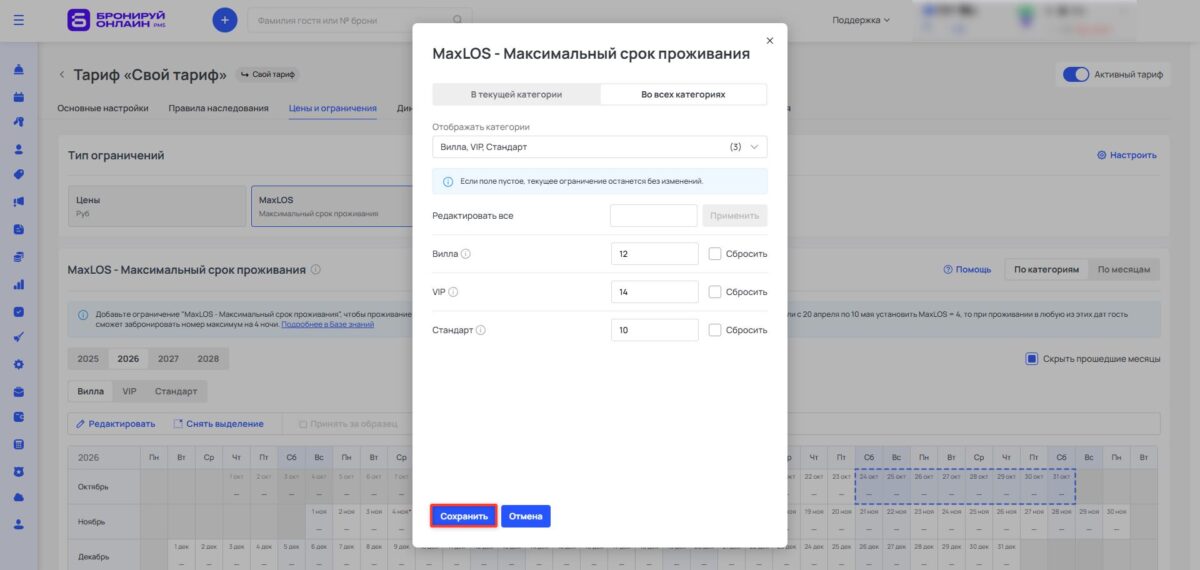Viewport: 1200px width, 570px height.
Task: Click the Стандарт value field showing 10
Action: coord(654,330)
